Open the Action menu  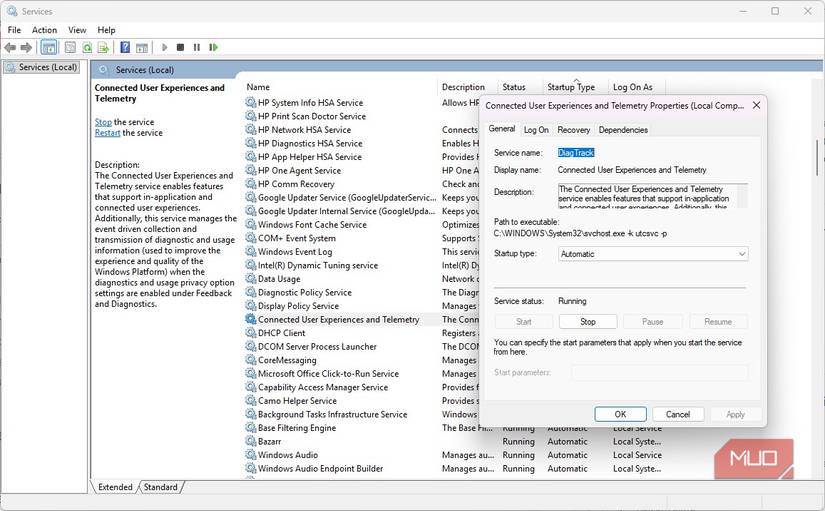tap(44, 30)
